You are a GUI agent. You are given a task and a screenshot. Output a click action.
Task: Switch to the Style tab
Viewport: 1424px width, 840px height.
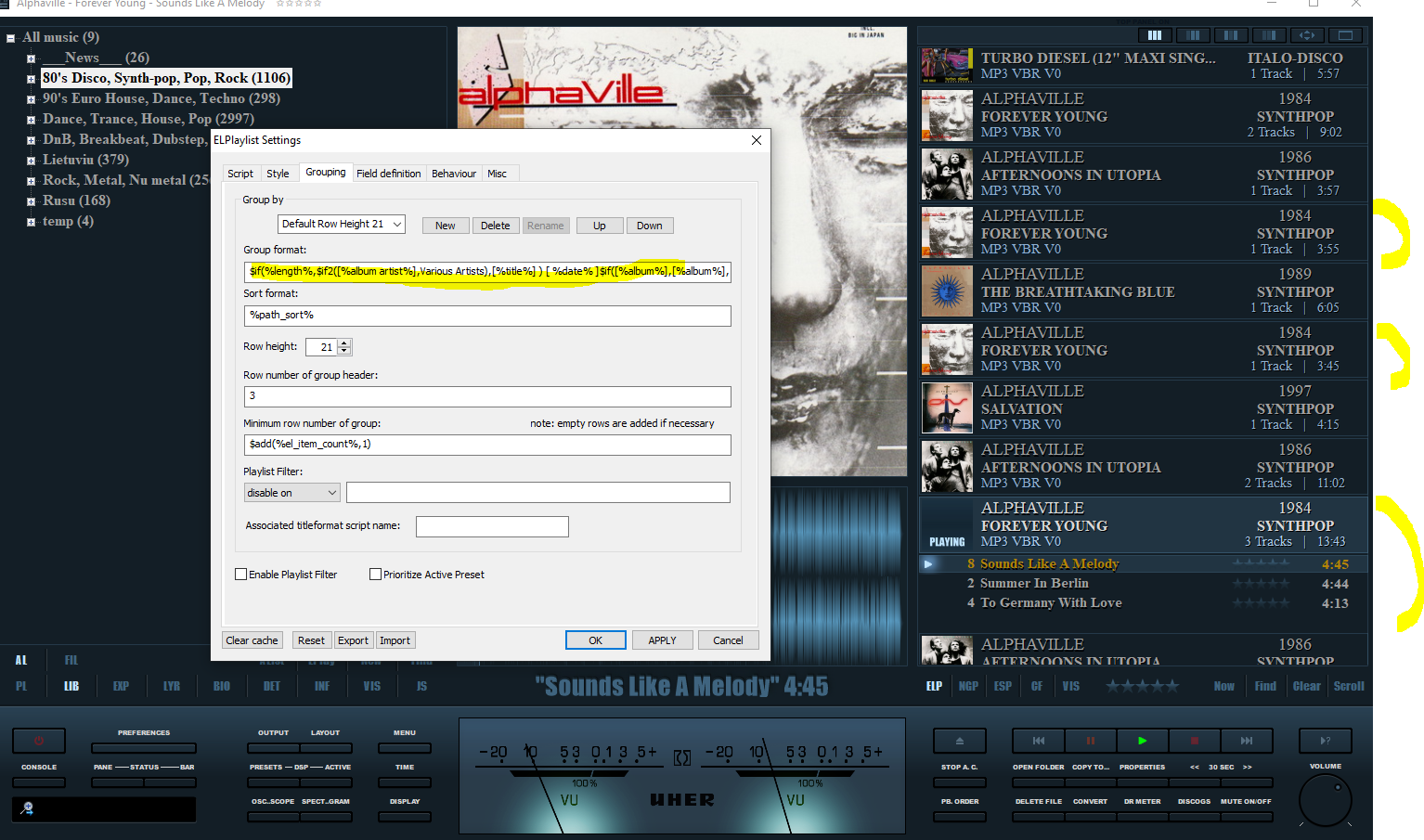pyautogui.click(x=278, y=174)
